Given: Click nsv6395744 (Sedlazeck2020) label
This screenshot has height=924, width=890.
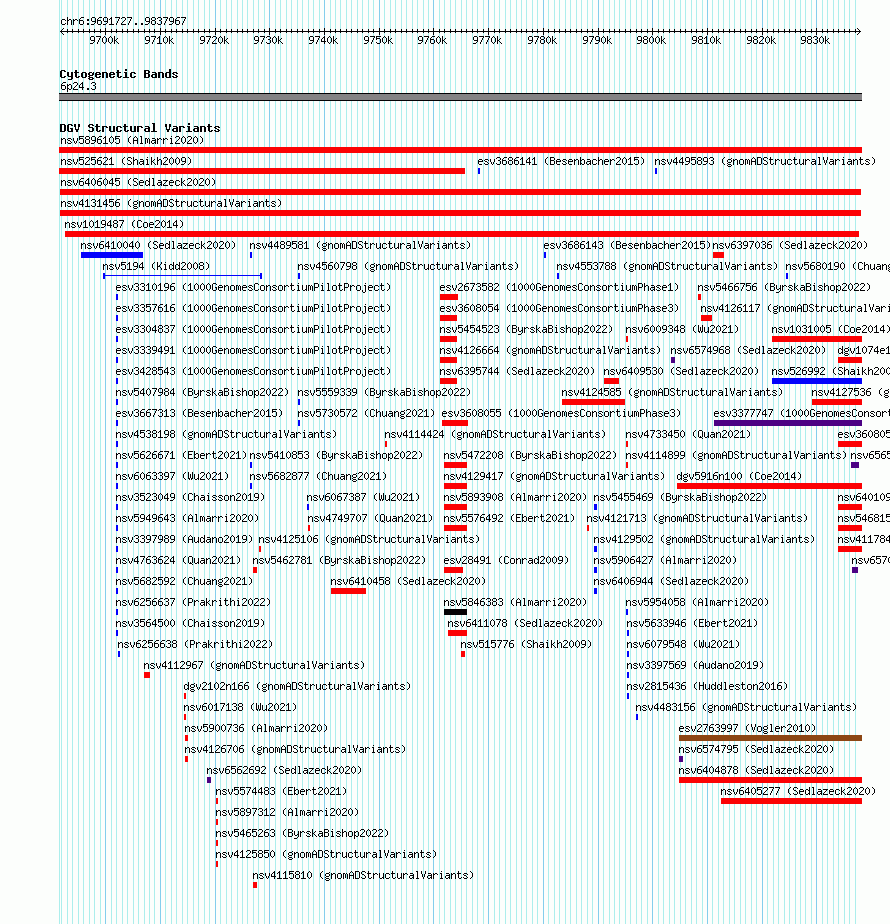Looking at the screenshot, I should tap(517, 371).
